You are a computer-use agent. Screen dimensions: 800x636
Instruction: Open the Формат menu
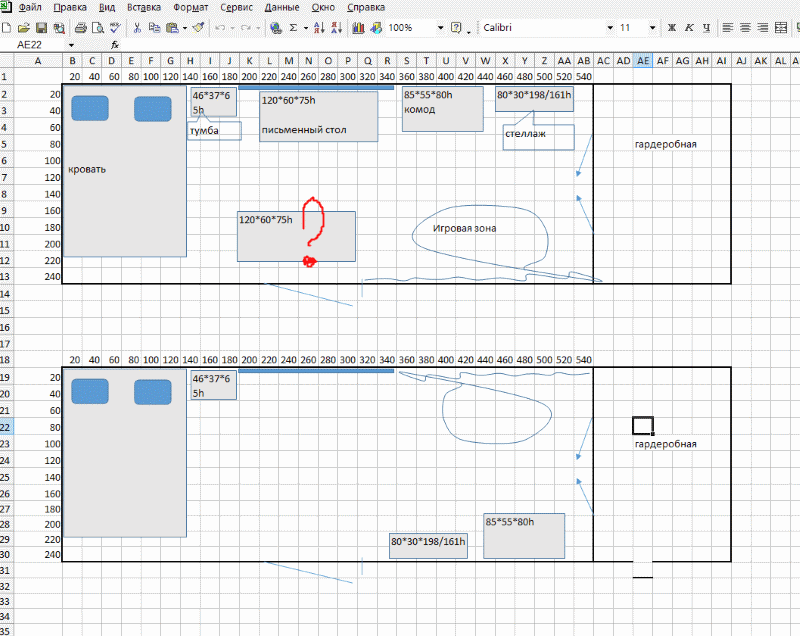coord(190,7)
